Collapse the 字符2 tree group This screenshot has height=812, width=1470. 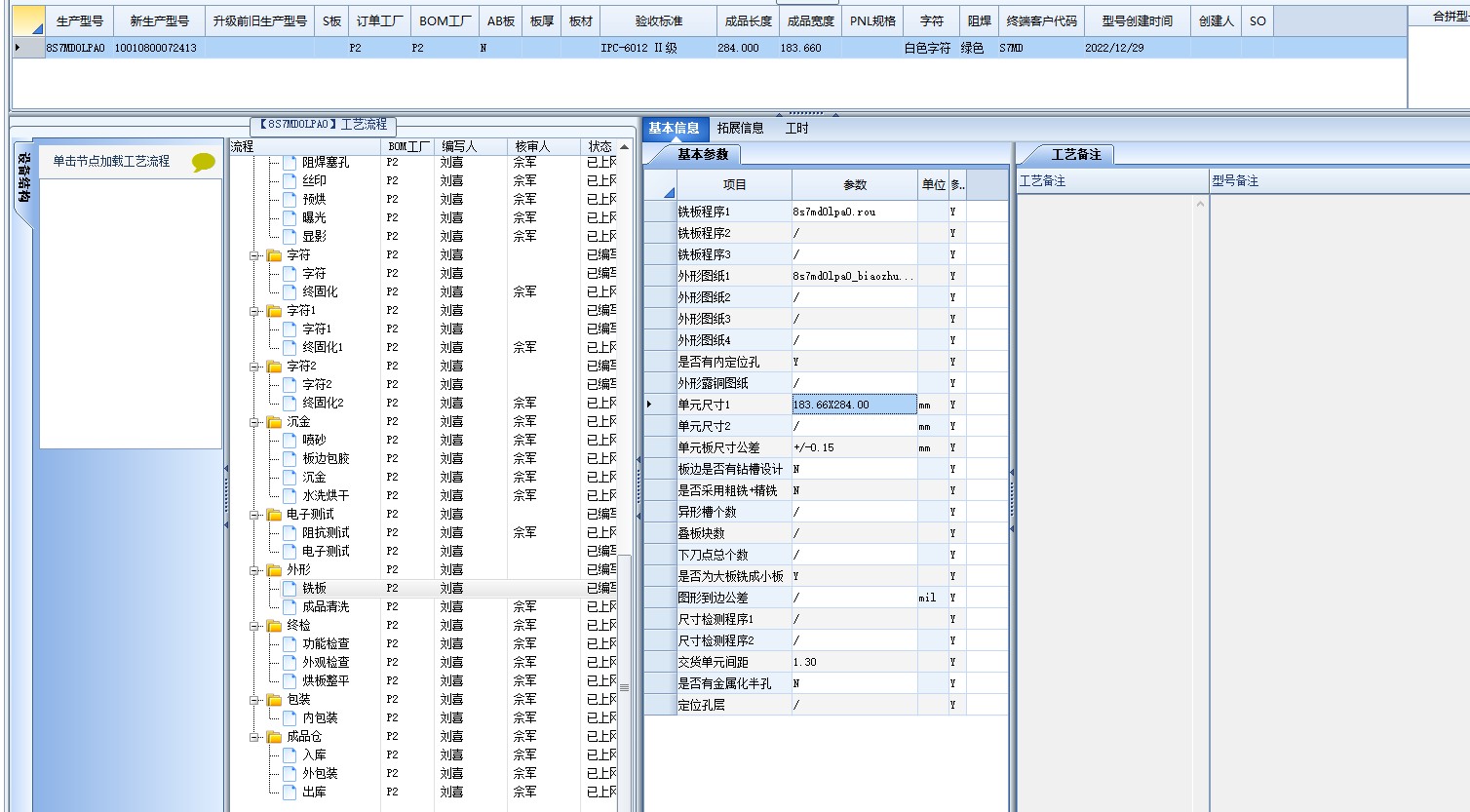(254, 367)
